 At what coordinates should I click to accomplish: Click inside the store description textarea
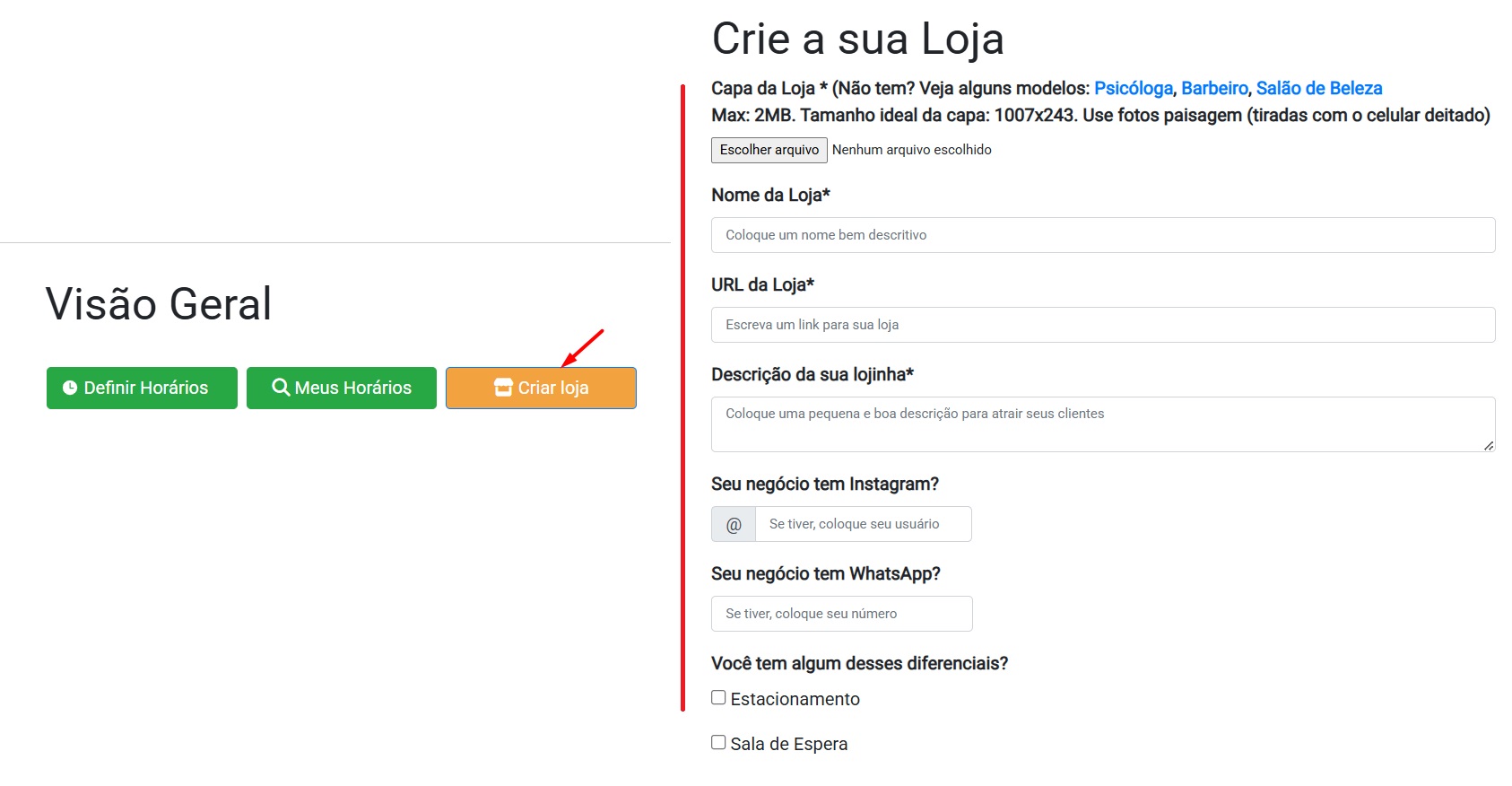click(1102, 422)
